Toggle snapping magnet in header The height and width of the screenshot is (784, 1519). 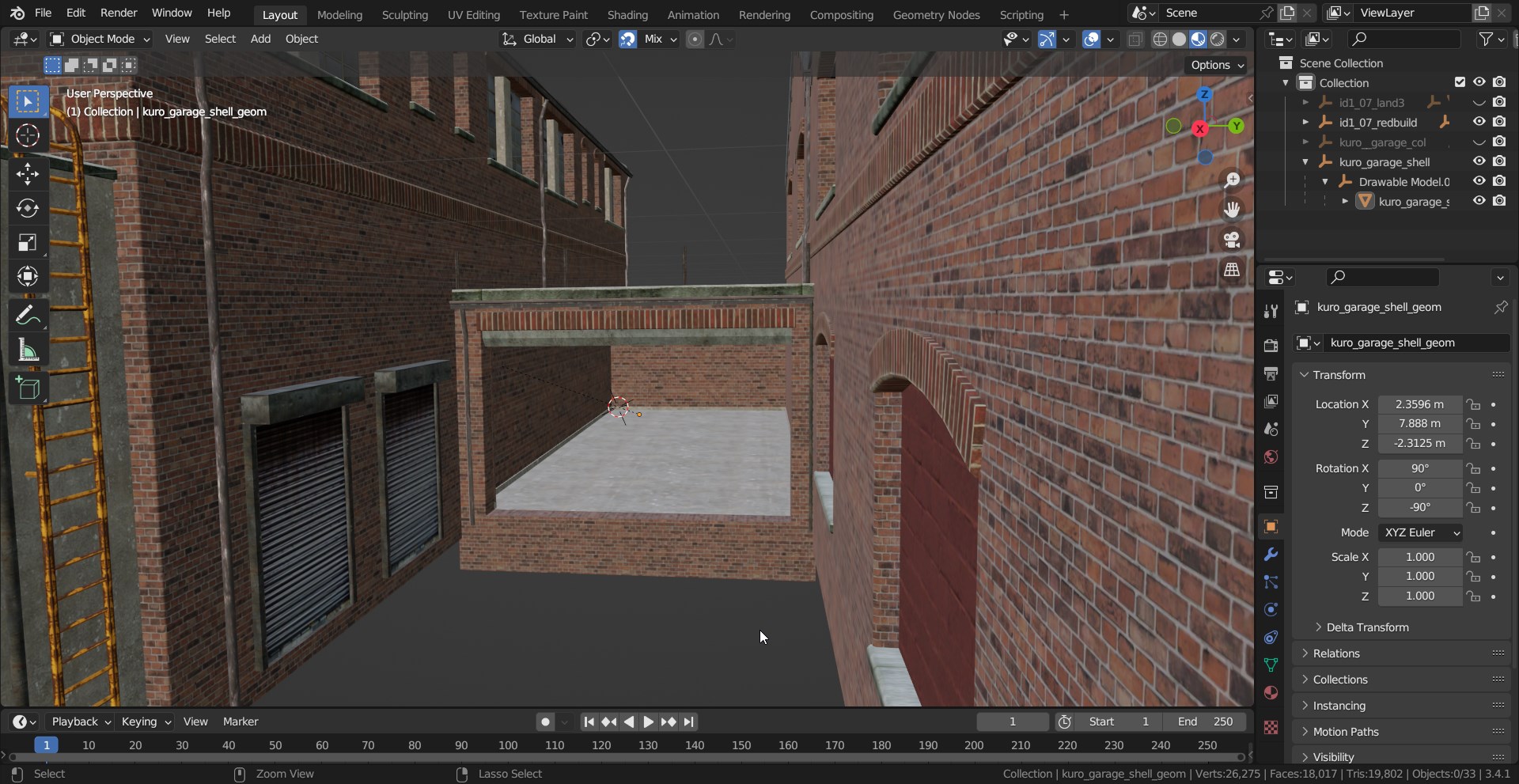click(x=627, y=40)
